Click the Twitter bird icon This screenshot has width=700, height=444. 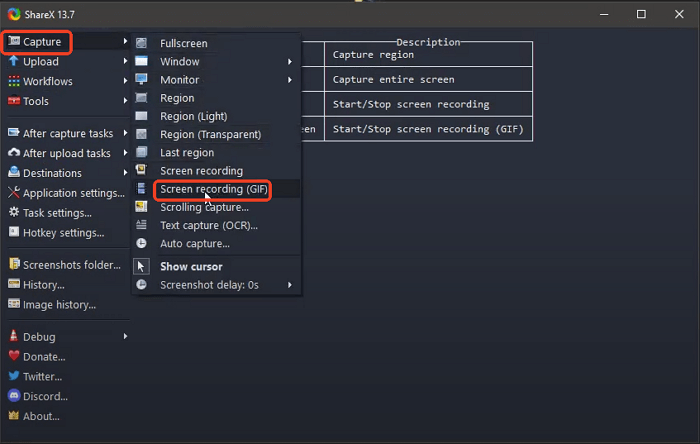coord(14,377)
